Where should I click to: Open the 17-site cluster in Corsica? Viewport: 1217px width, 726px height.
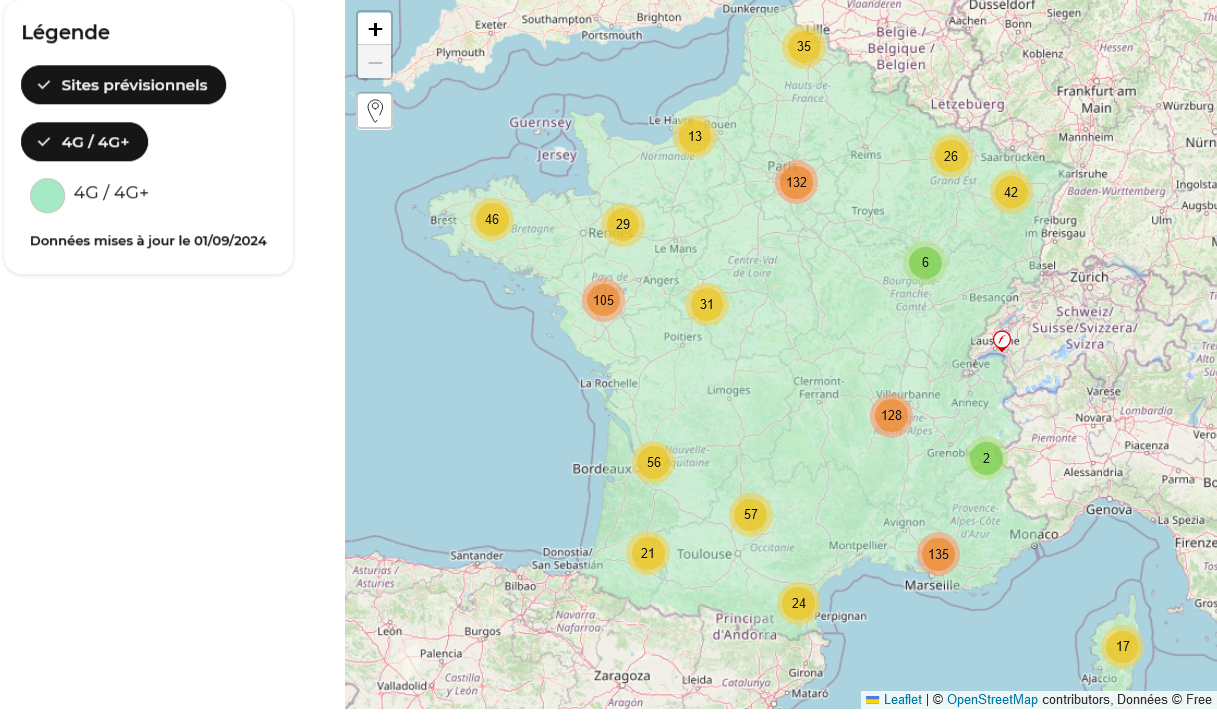coord(1121,646)
